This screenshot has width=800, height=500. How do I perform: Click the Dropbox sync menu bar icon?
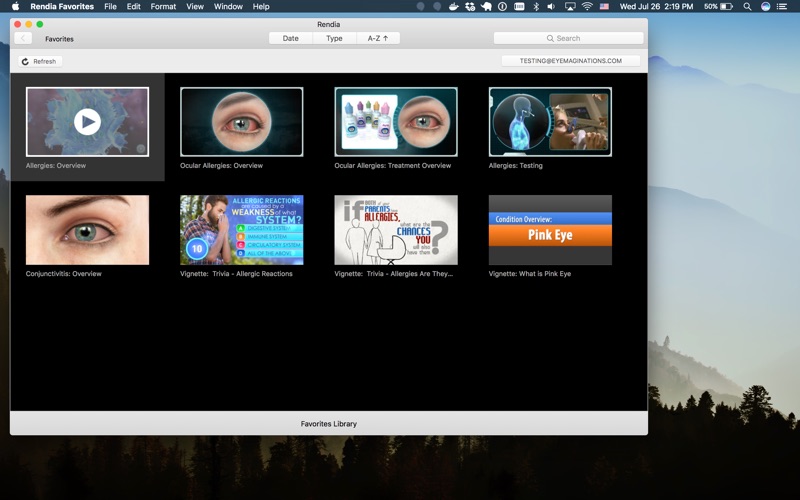[470, 7]
